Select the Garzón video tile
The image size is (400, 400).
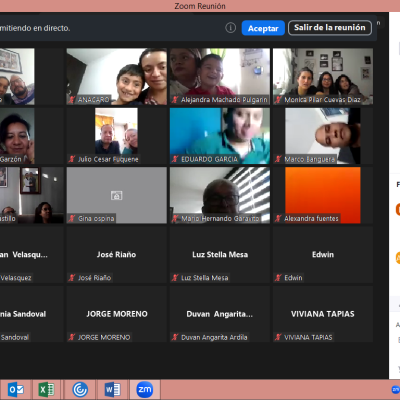point(32,136)
